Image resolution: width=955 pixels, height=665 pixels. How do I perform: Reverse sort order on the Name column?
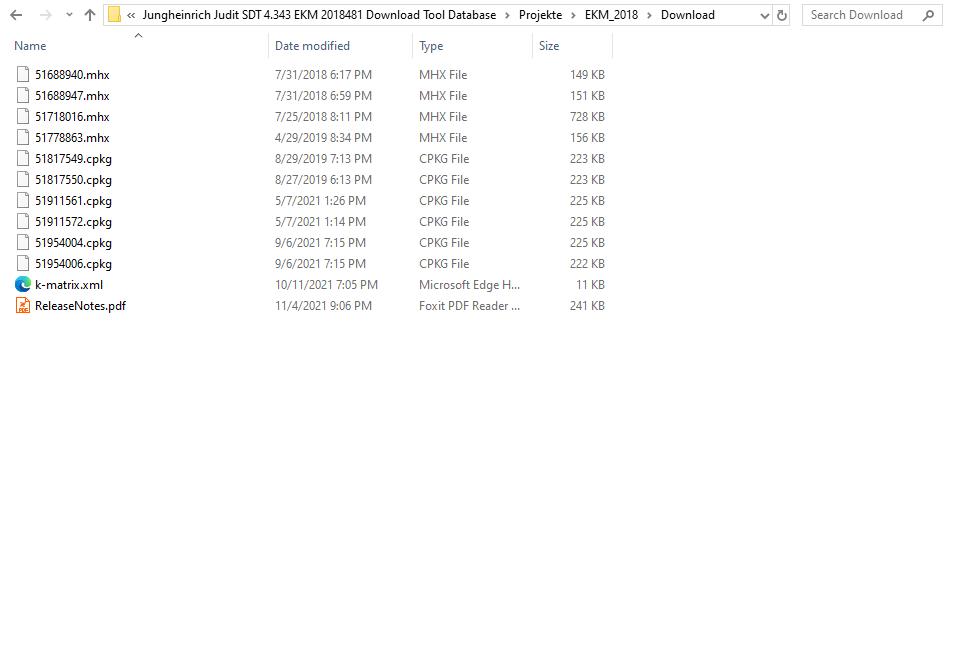30,45
